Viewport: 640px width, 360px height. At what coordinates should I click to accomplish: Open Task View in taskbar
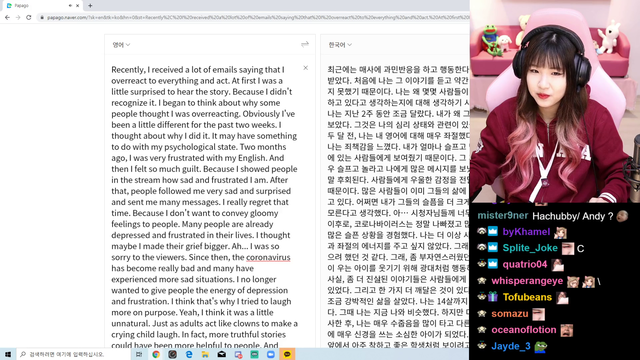[139, 354]
